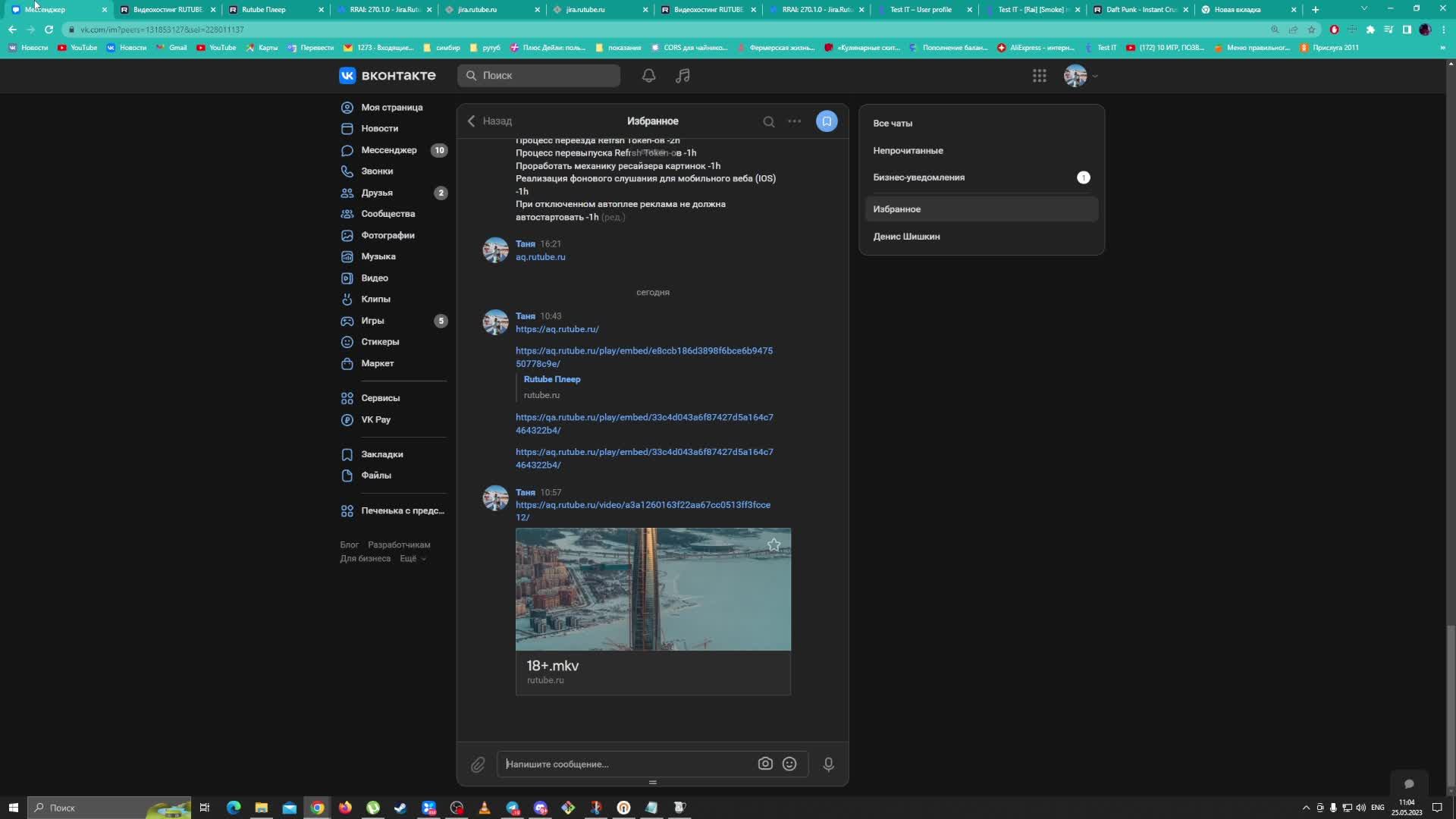This screenshot has width=1456, height=819.
Task: Open Мессенджер in left sidebar
Action: coord(388,150)
